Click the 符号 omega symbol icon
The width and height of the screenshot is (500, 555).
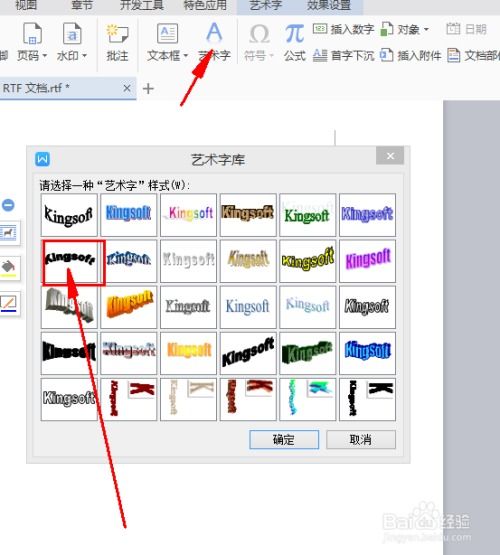click(259, 34)
